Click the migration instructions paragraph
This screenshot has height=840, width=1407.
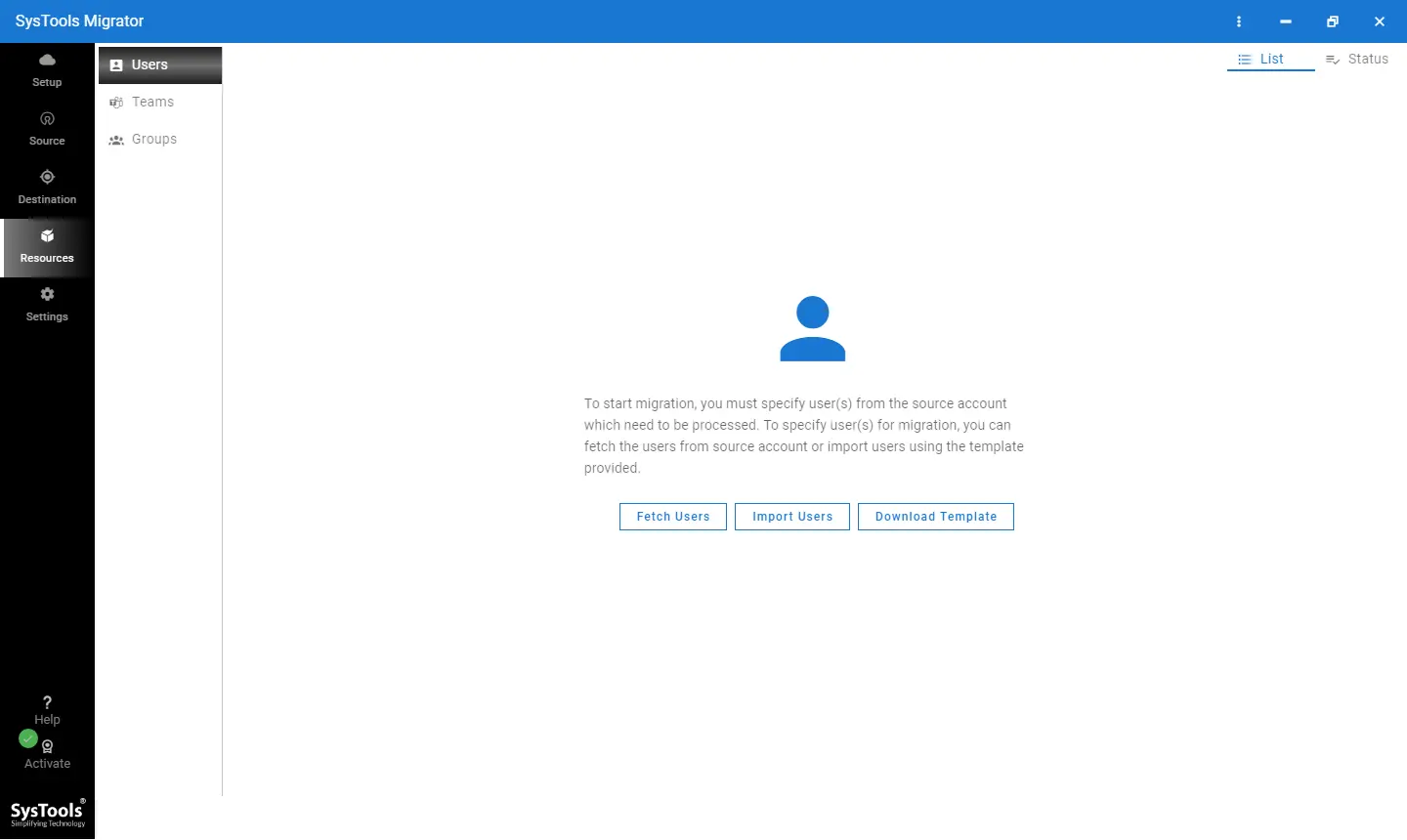tap(804, 436)
